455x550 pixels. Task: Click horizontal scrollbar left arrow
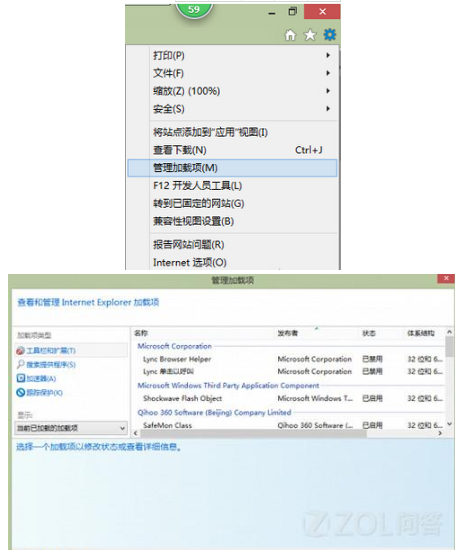[136, 434]
